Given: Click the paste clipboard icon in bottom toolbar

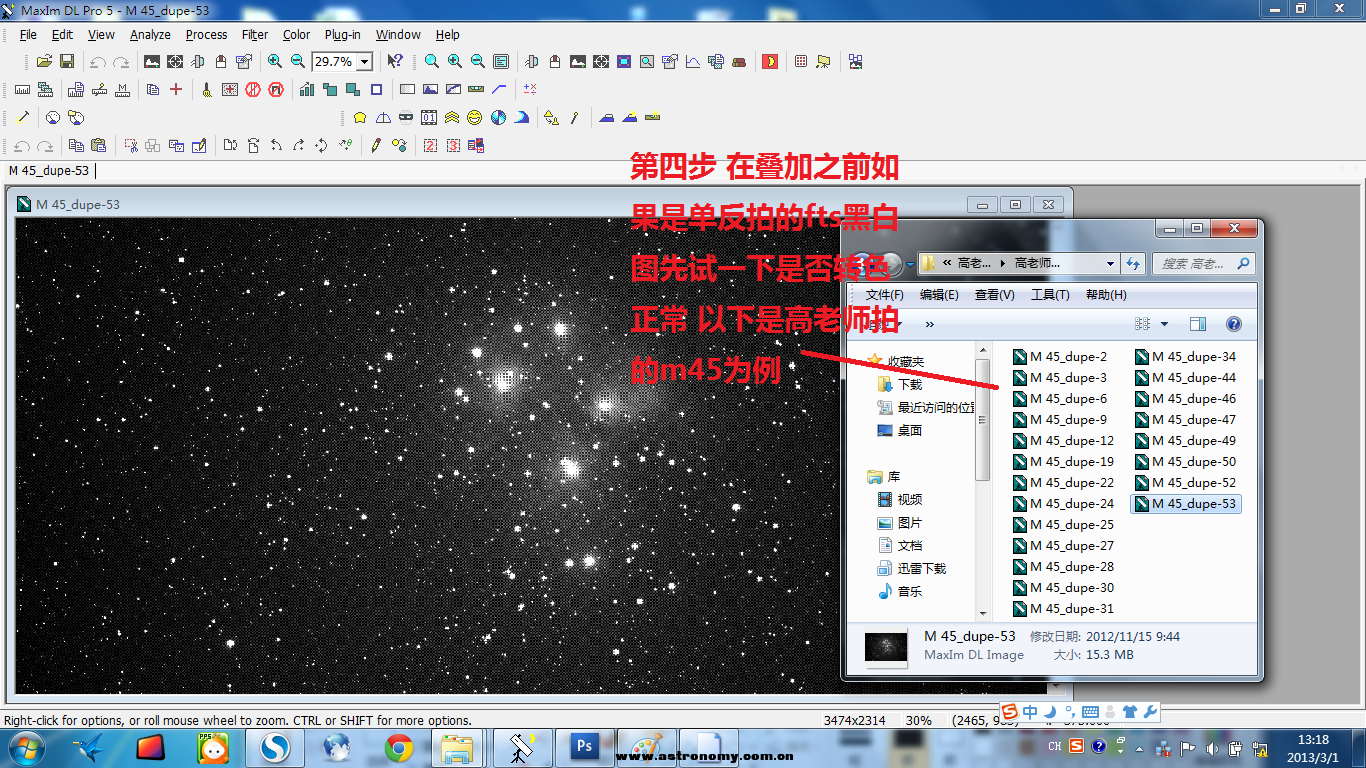Looking at the screenshot, I should click(x=98, y=145).
